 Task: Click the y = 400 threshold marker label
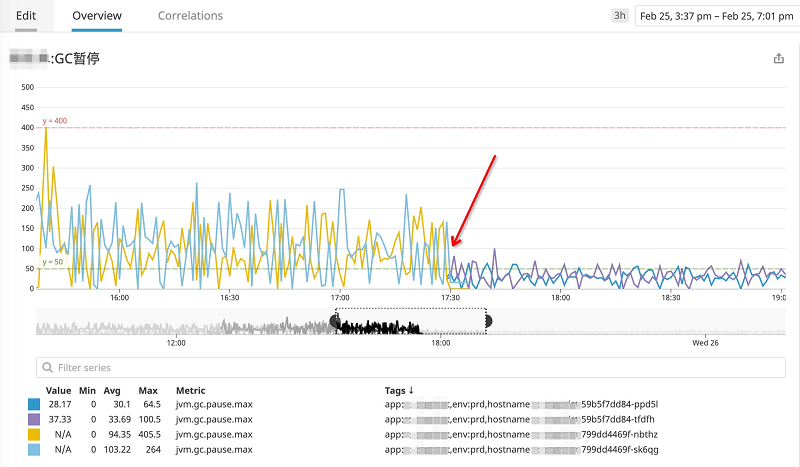(55, 122)
